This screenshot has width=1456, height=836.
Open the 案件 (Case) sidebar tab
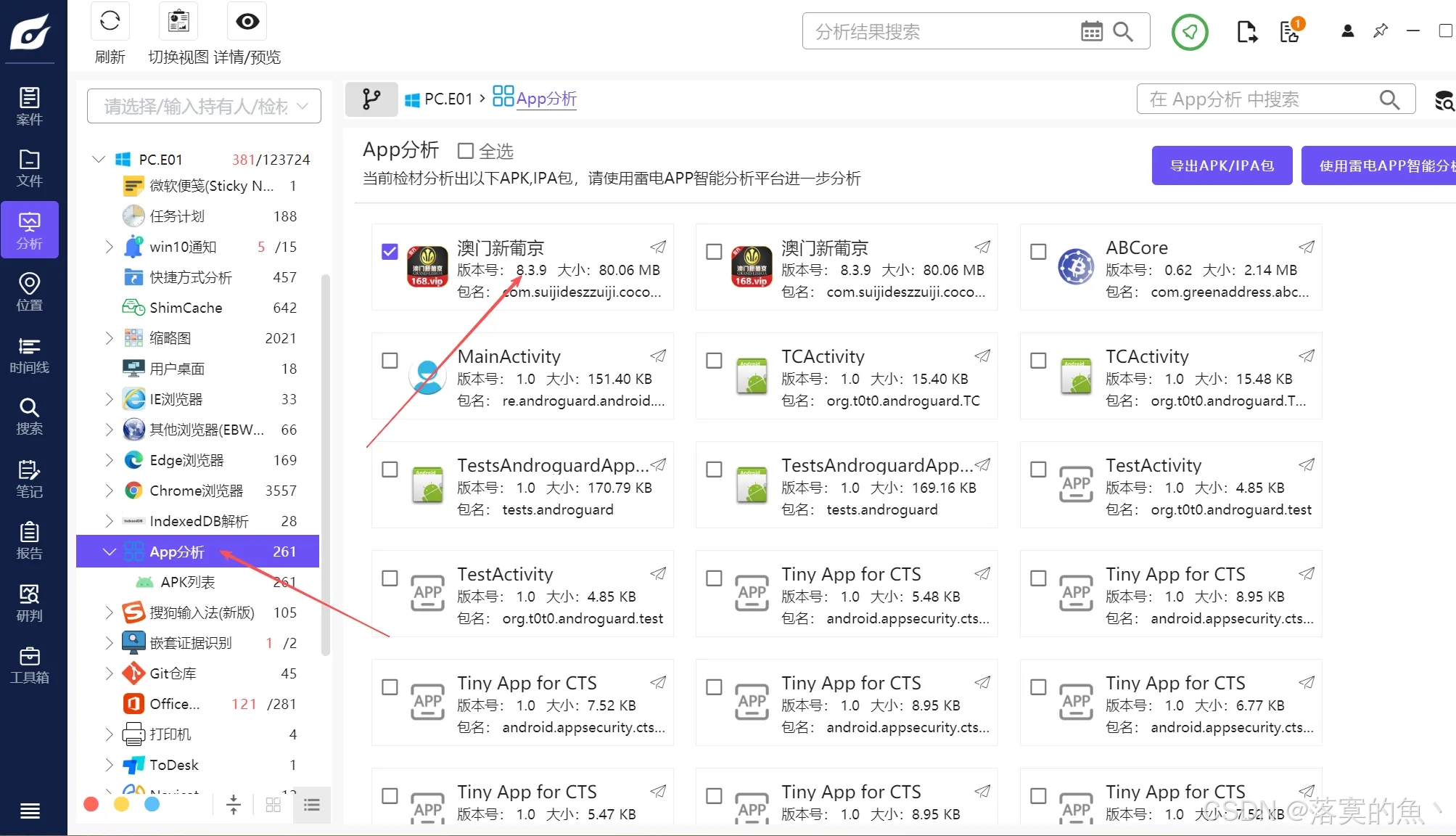30,106
